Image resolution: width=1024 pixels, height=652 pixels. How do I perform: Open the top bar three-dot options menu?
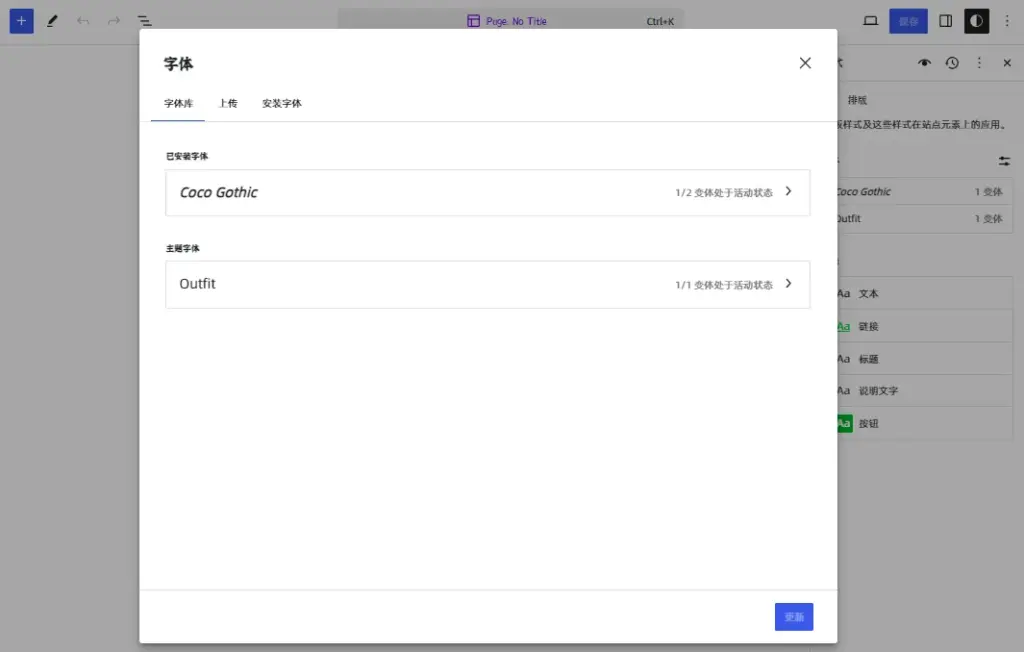[1006, 21]
